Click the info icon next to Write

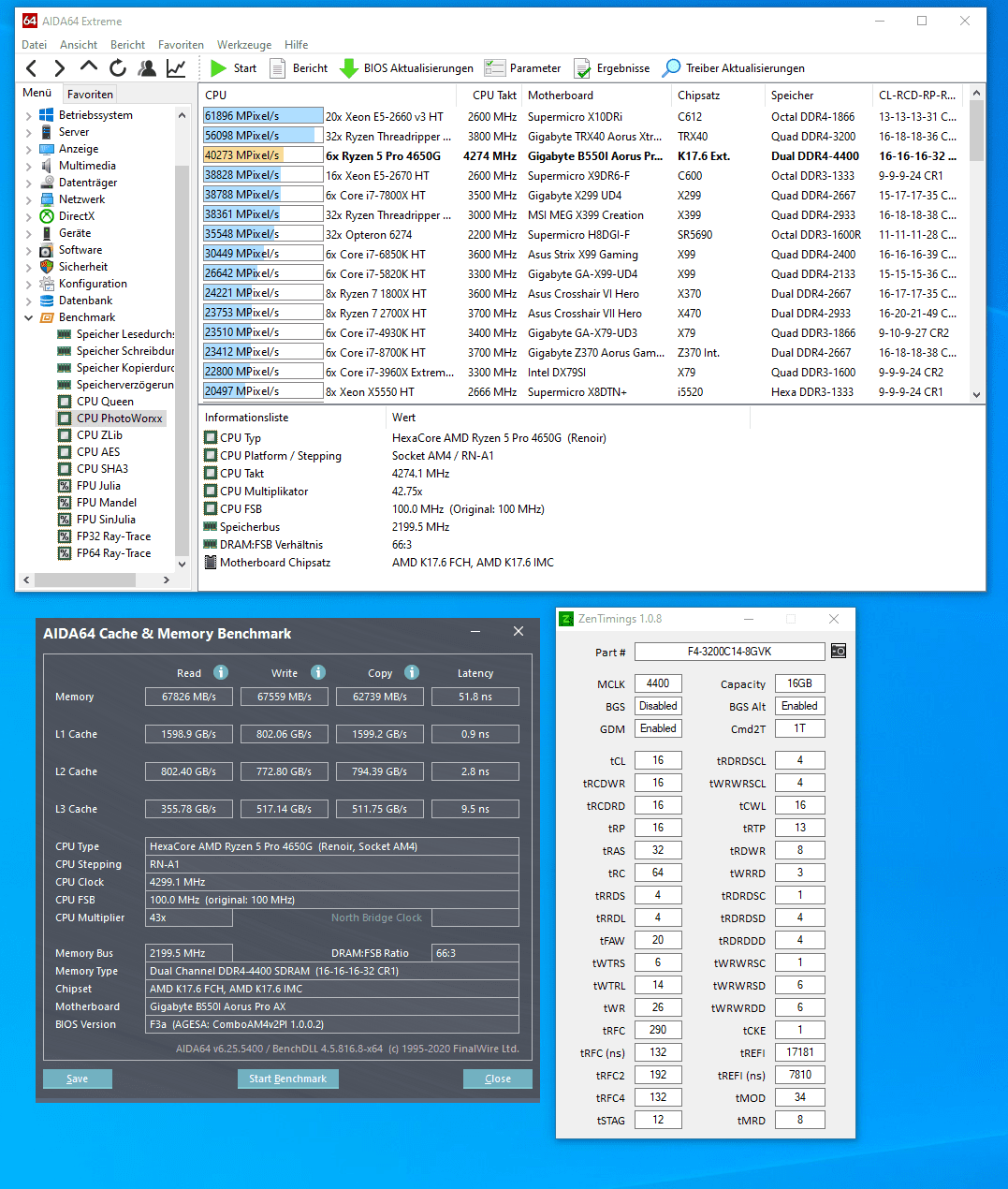pyautogui.click(x=318, y=672)
